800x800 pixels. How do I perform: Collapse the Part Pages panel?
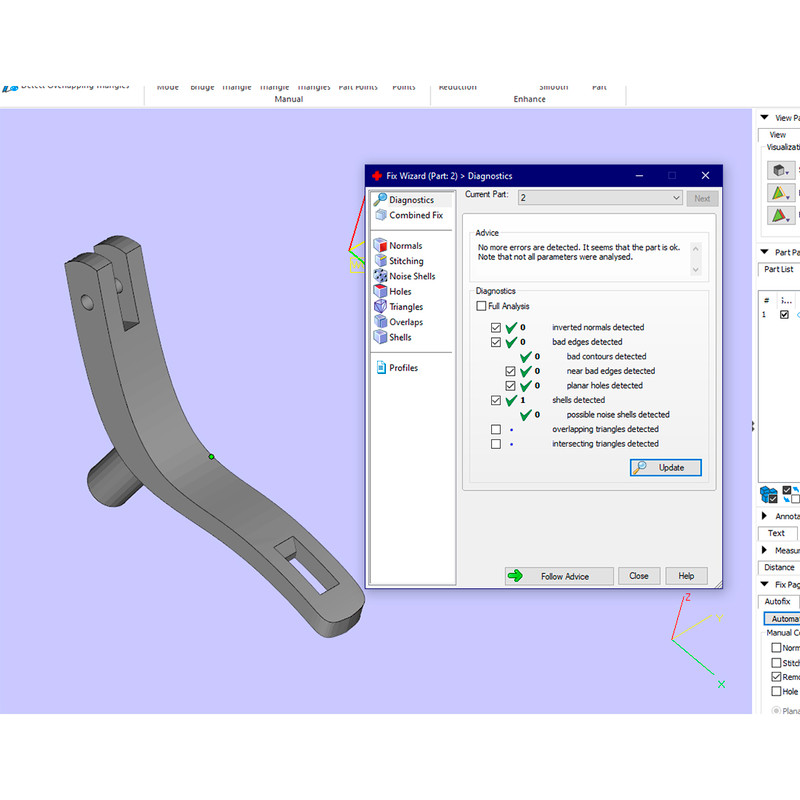[765, 252]
